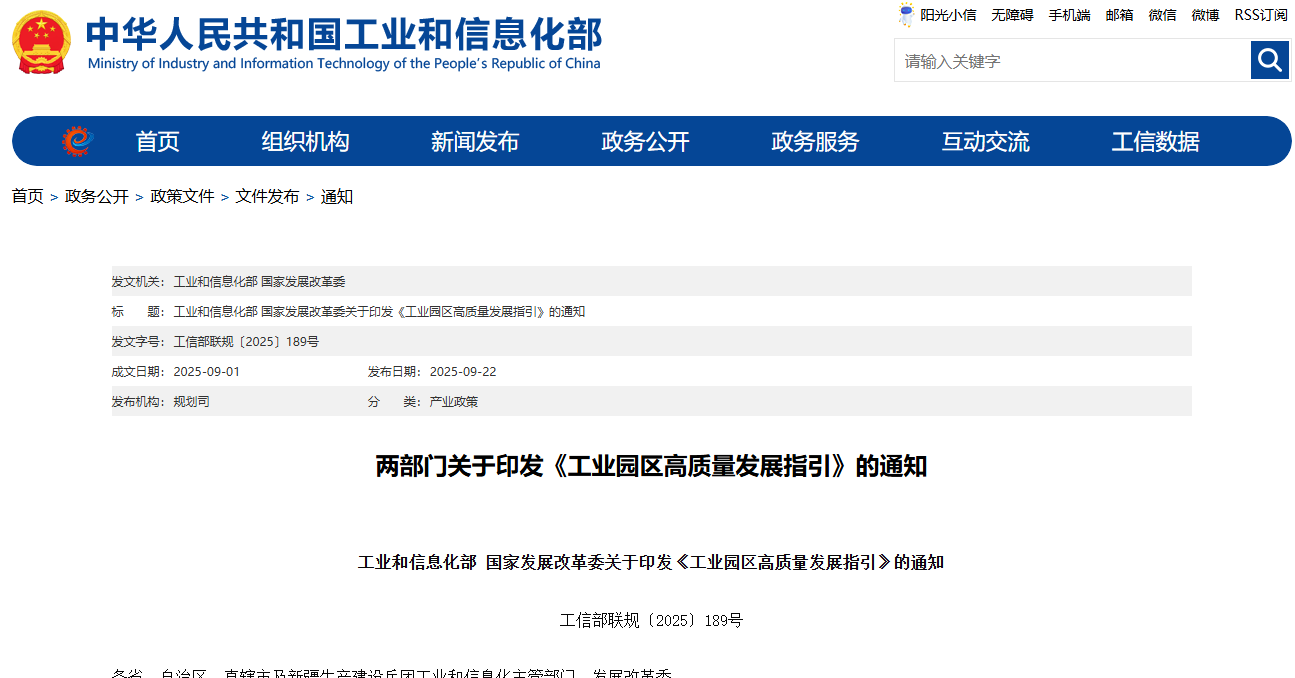Open the 手机端 mobile version link
The width and height of the screenshot is (1295, 678).
(1069, 15)
